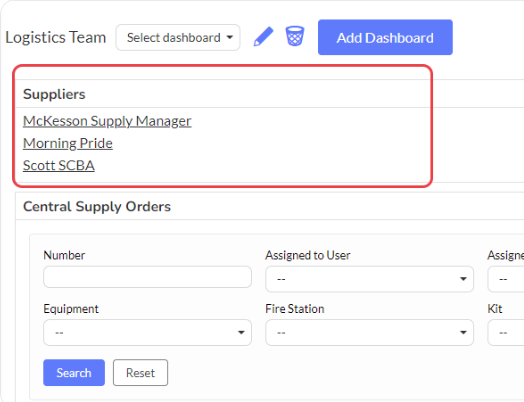Image resolution: width=524 pixels, height=402 pixels.
Task: Click the Reset button
Action: (140, 373)
